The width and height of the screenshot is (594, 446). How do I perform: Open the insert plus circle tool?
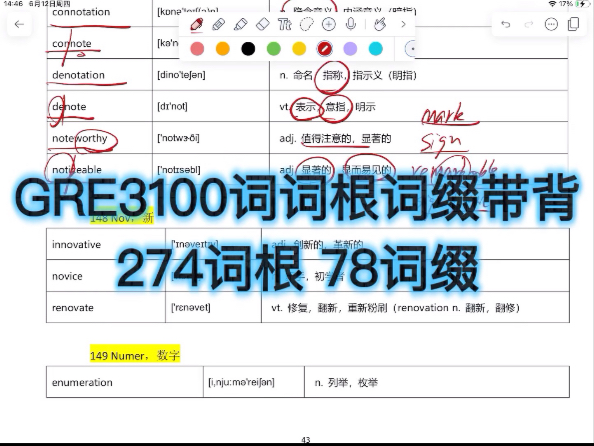[x=328, y=25]
